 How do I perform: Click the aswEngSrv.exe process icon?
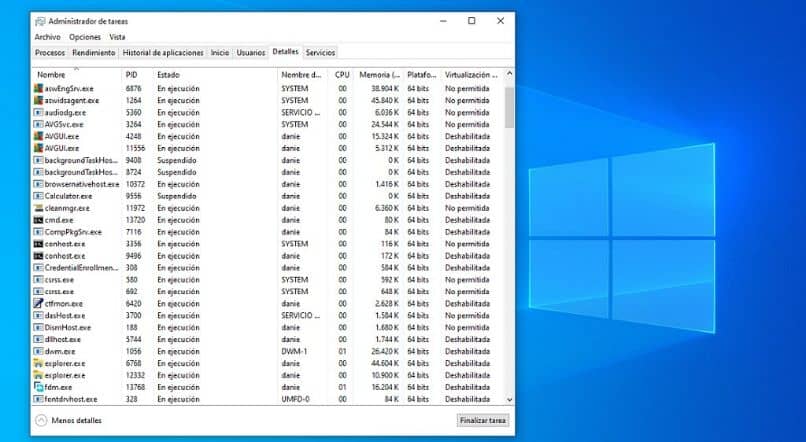38,88
